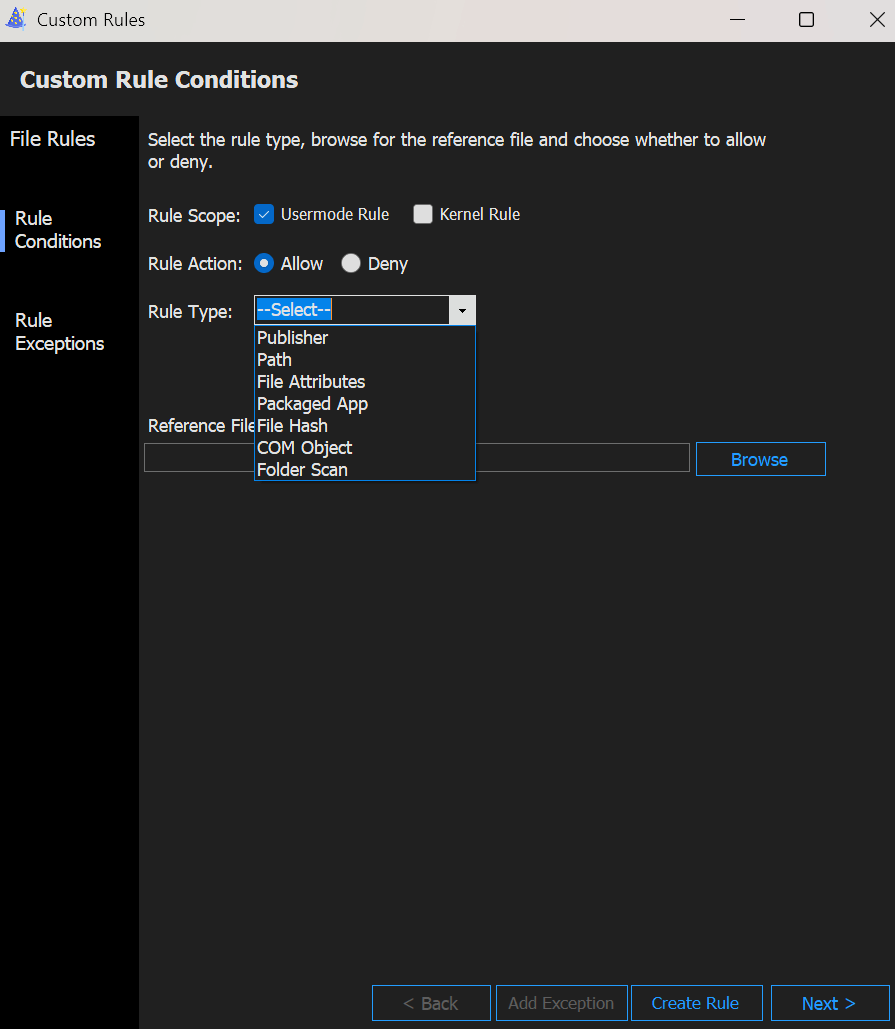Click the Next > button
The height and width of the screenshot is (1029, 895).
coord(829,1003)
